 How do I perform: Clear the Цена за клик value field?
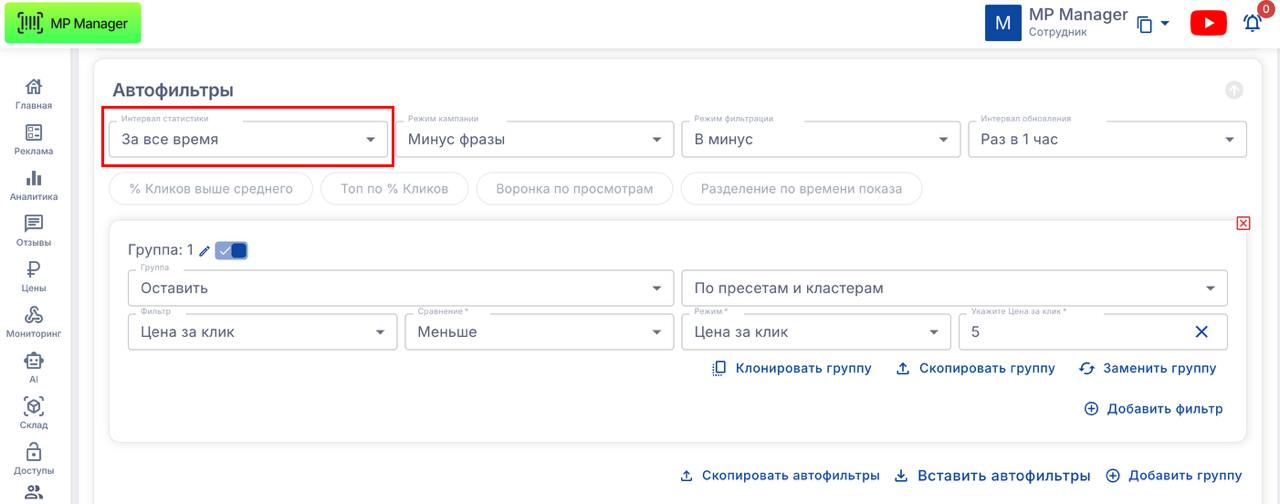[x=1202, y=332]
